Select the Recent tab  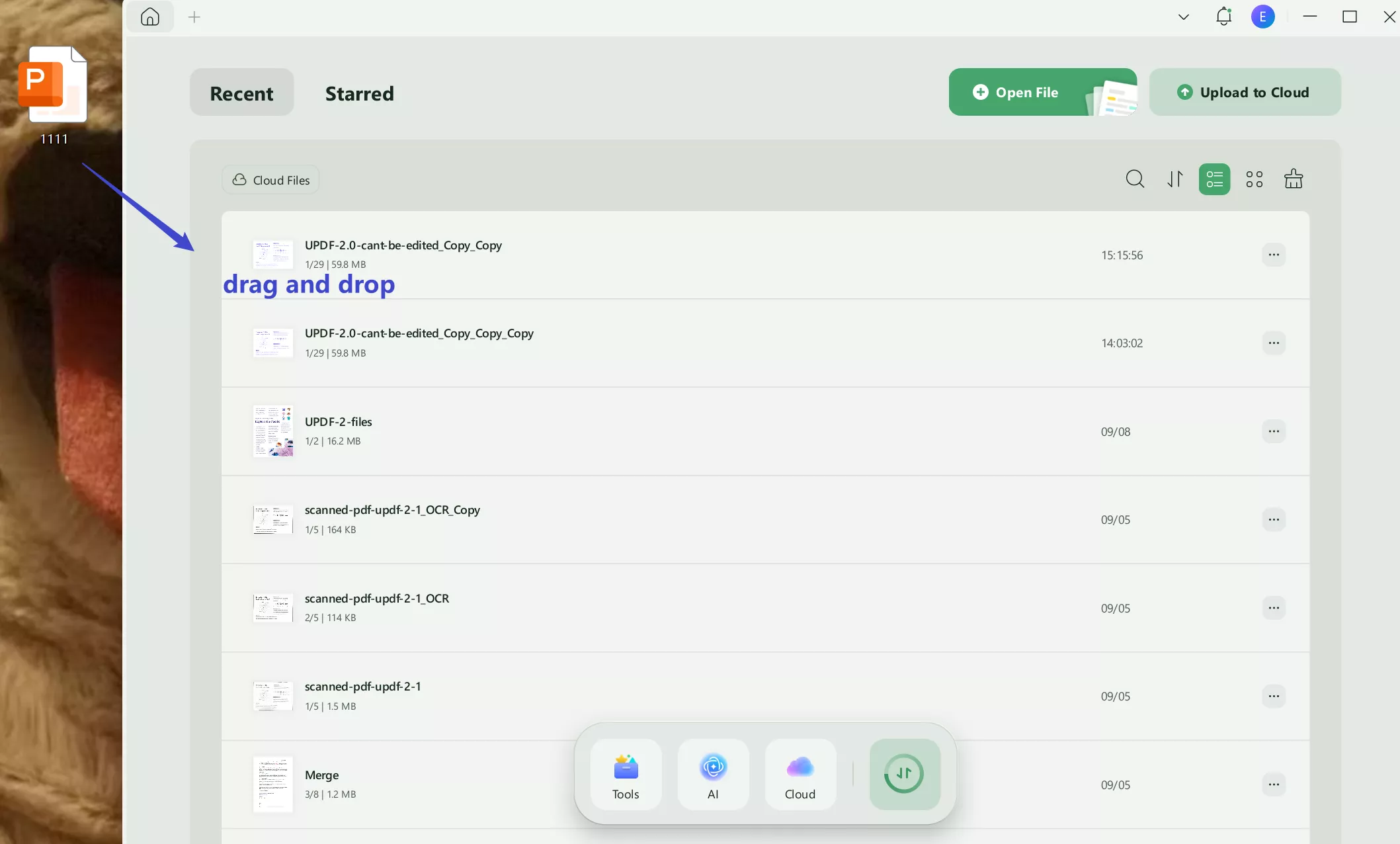tap(241, 93)
